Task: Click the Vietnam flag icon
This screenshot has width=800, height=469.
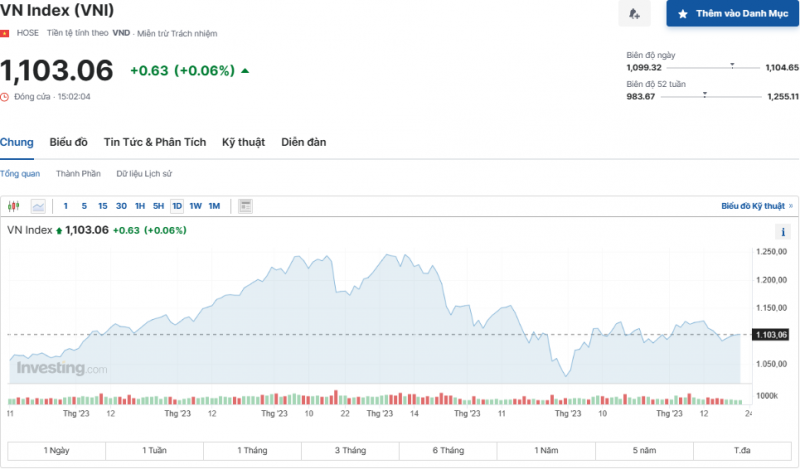Action: pyautogui.click(x=5, y=33)
